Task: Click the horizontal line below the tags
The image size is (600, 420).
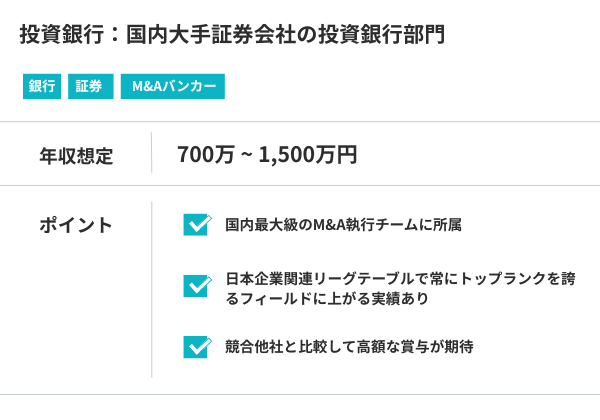Action: (300, 122)
